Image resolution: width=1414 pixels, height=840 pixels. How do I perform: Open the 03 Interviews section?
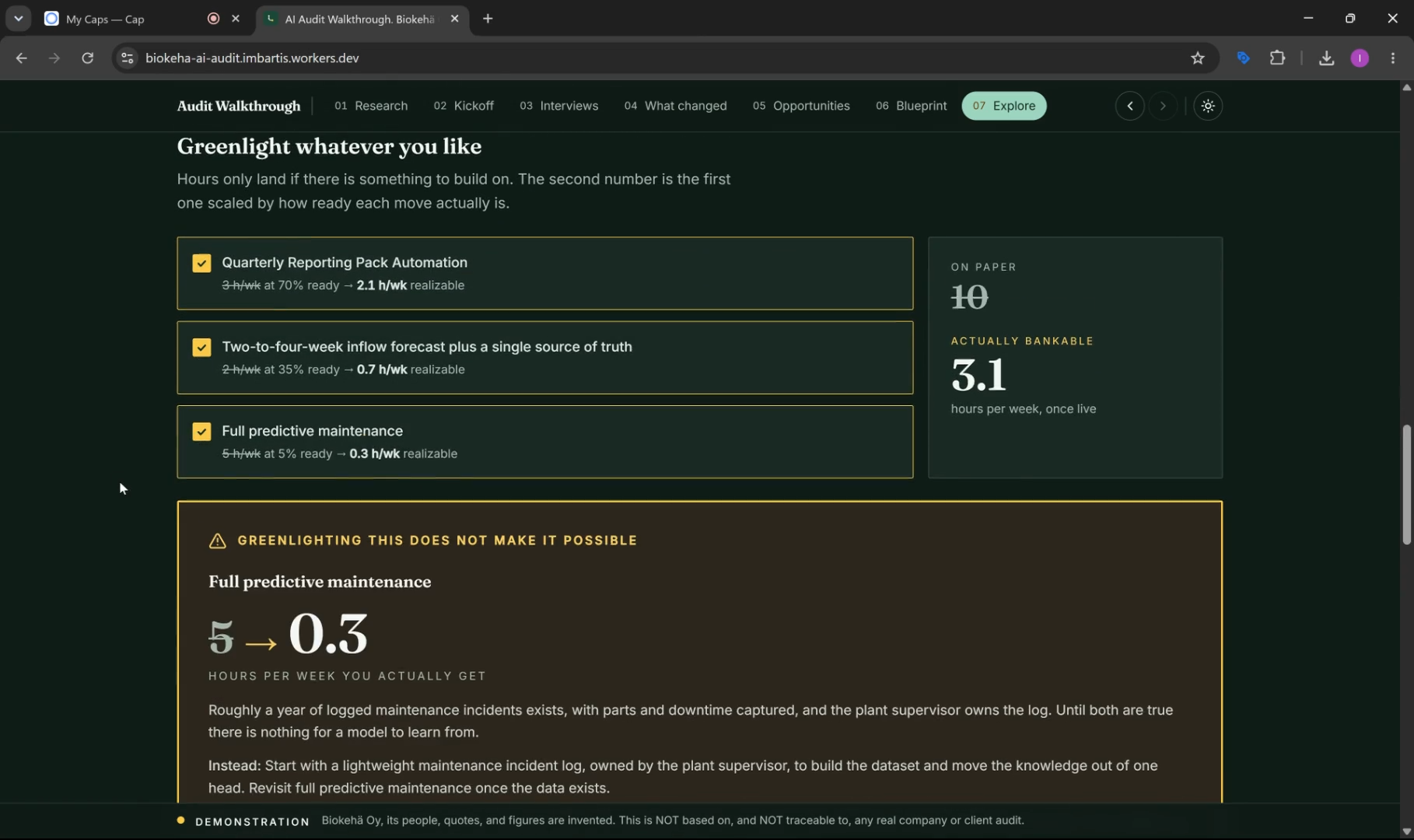(559, 106)
